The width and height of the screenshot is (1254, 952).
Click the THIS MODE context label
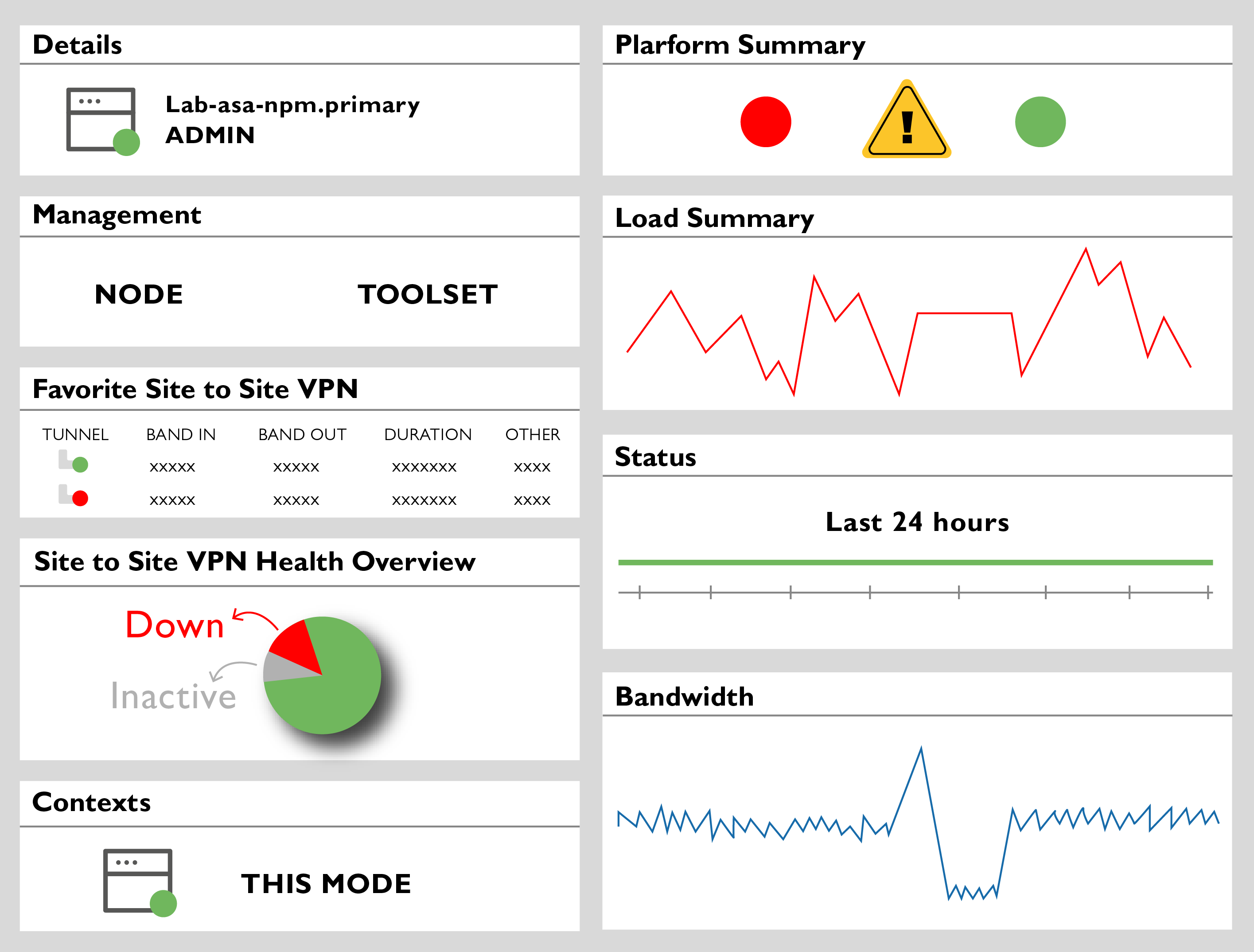pyautogui.click(x=326, y=883)
